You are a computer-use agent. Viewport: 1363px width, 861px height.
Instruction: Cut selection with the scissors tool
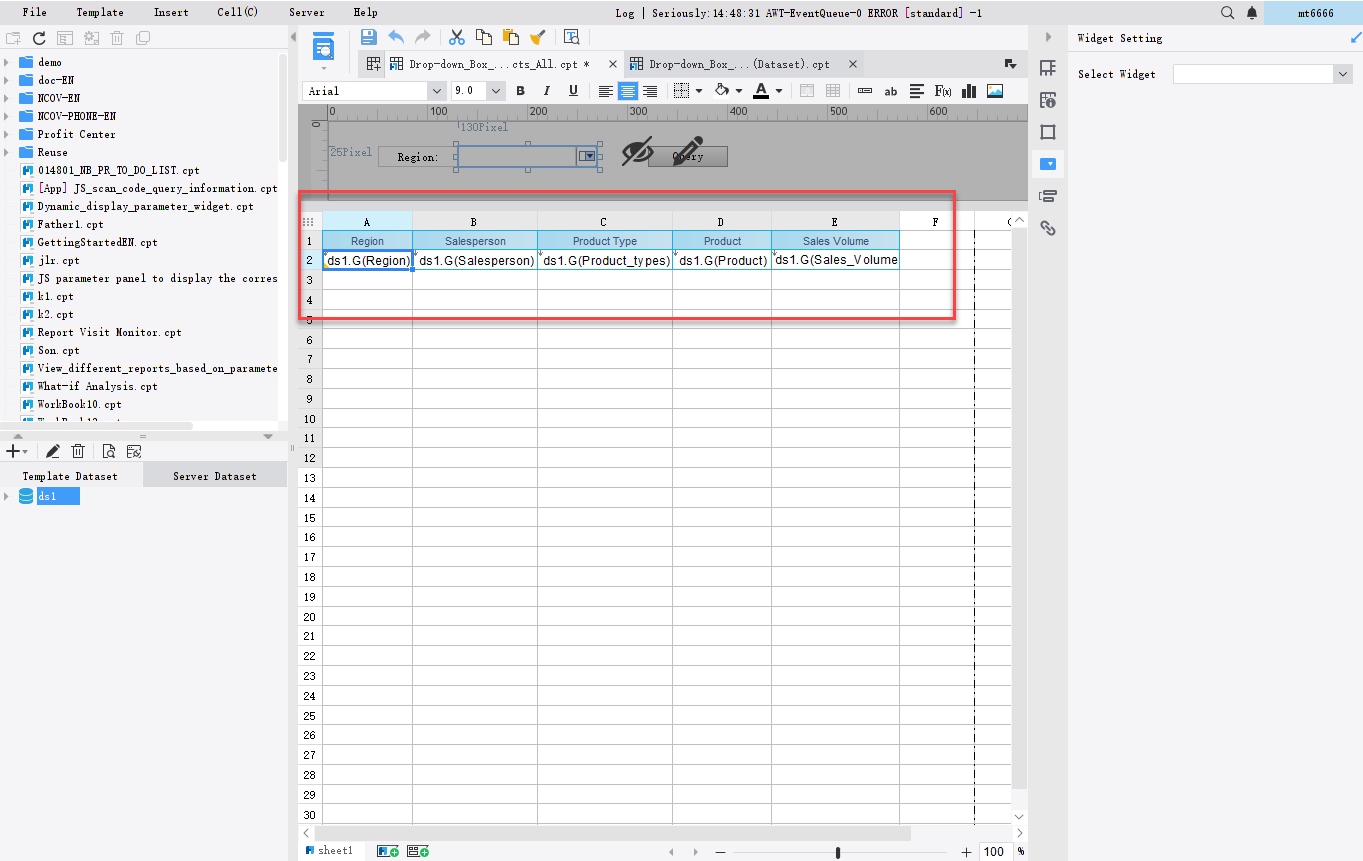click(x=456, y=37)
